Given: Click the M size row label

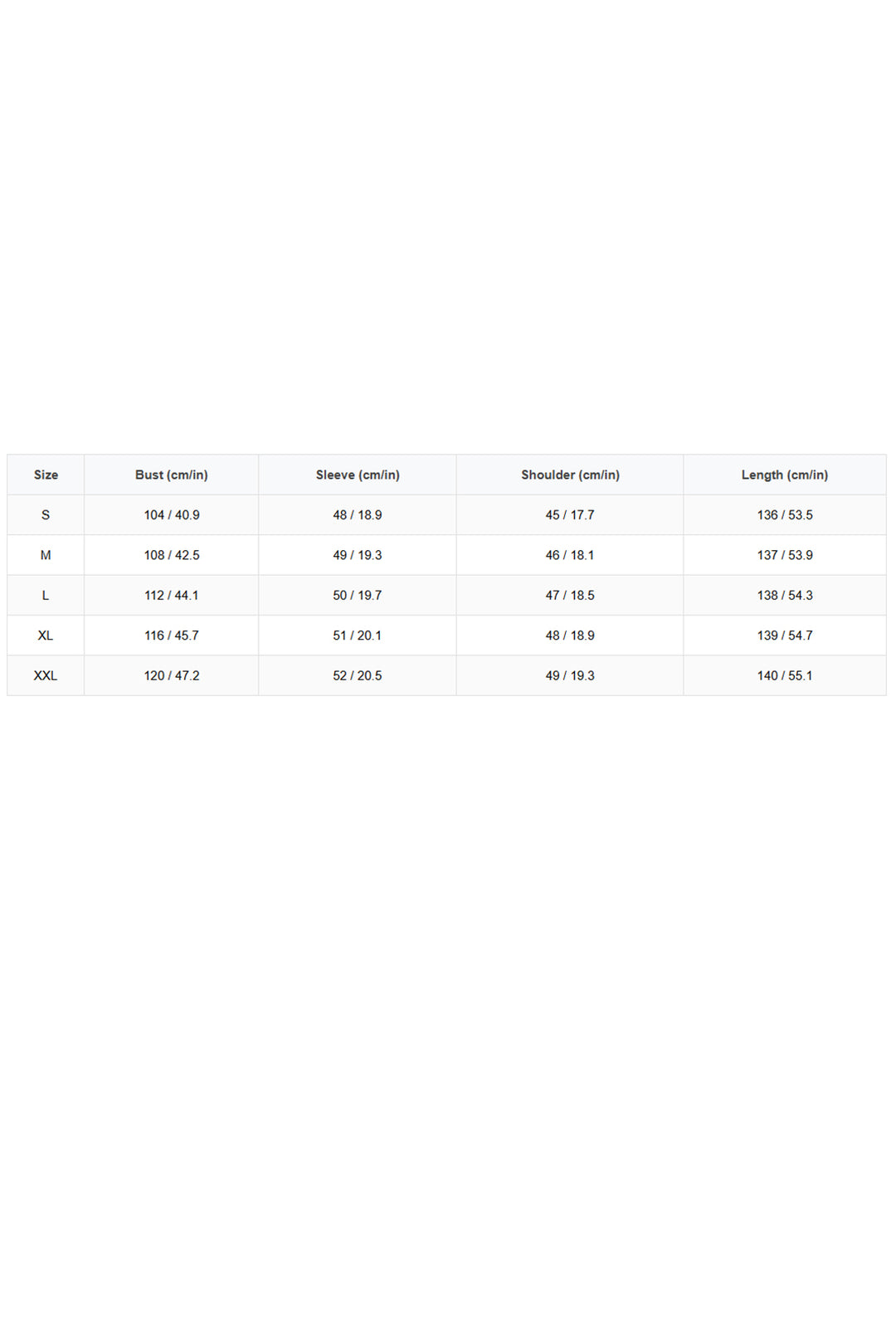Looking at the screenshot, I should [x=46, y=555].
